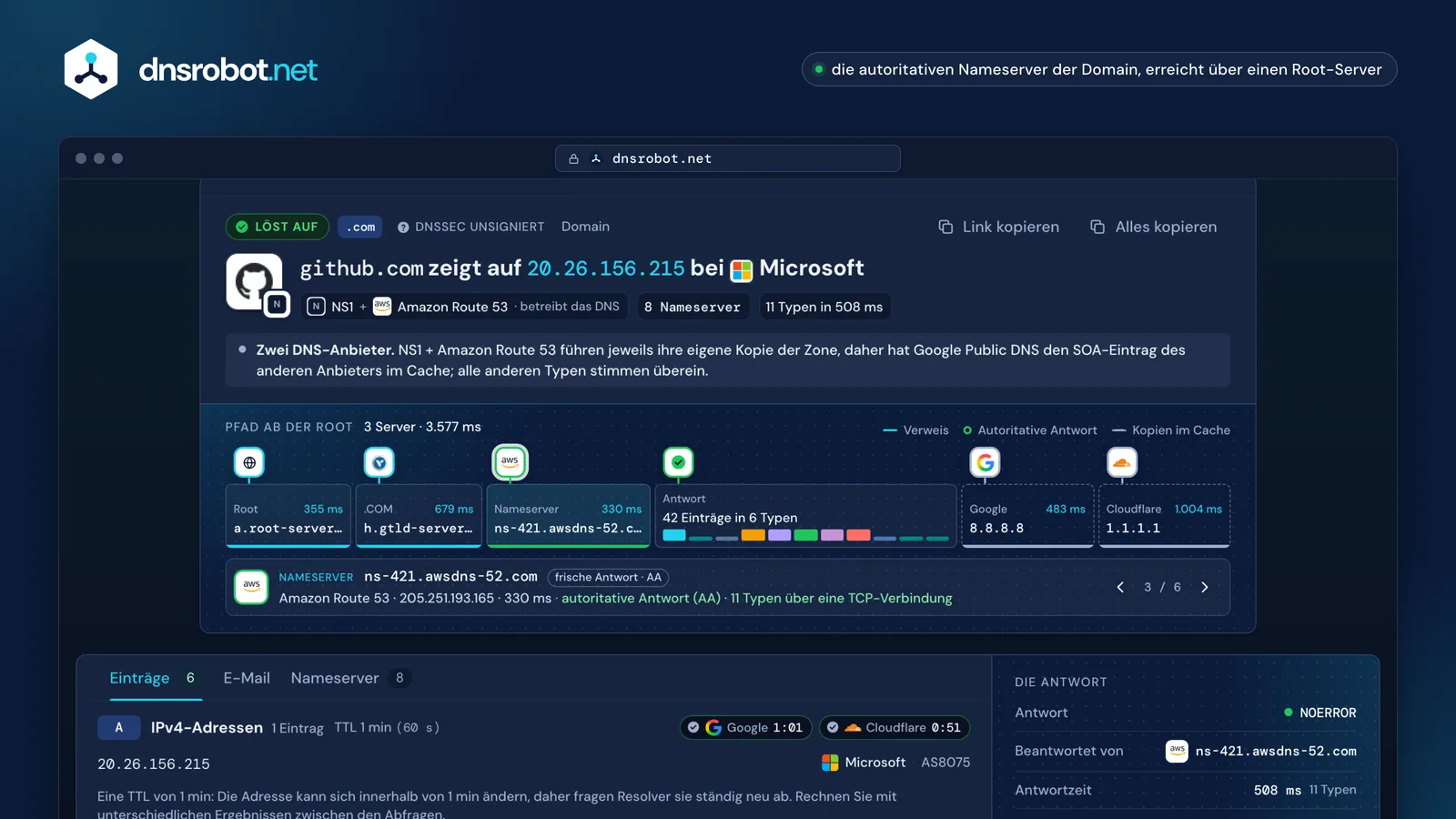Viewport: 1456px width, 819px height.
Task: Click the .COM registry shield icon
Action: [x=379, y=462]
